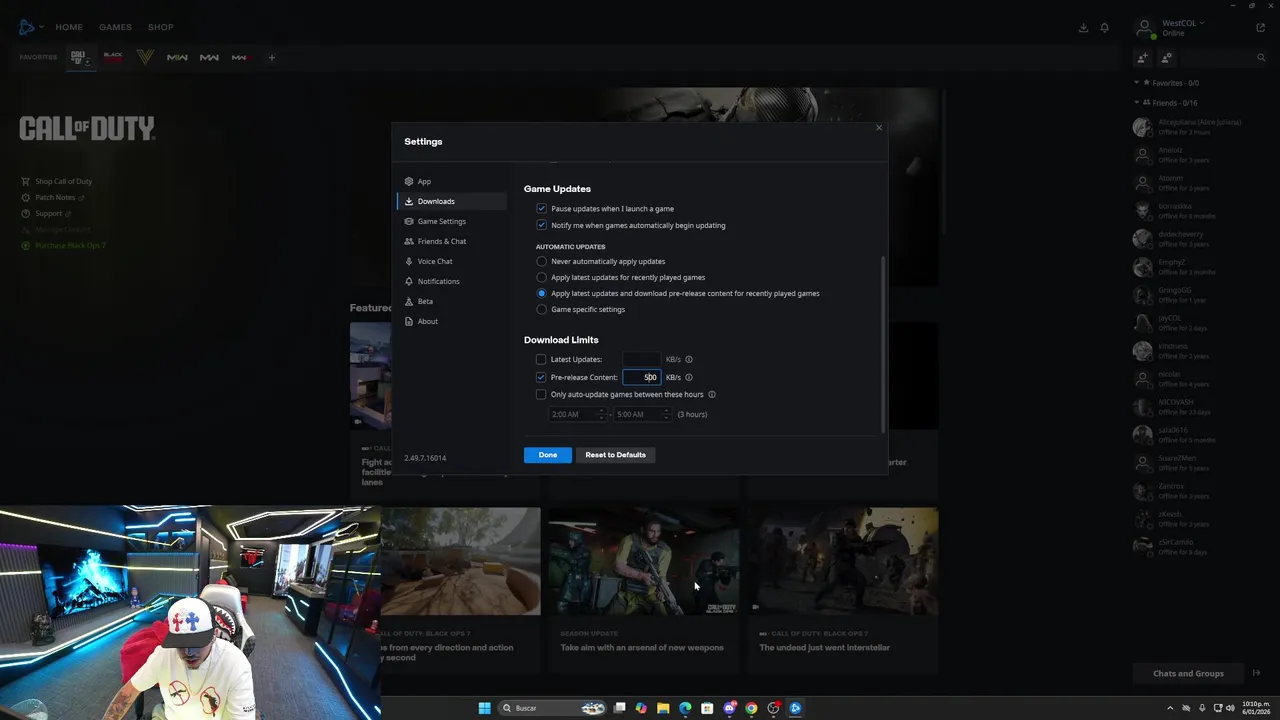Open Microsoft Edge from the taskbar
The image size is (1280, 720).
pos(685,708)
